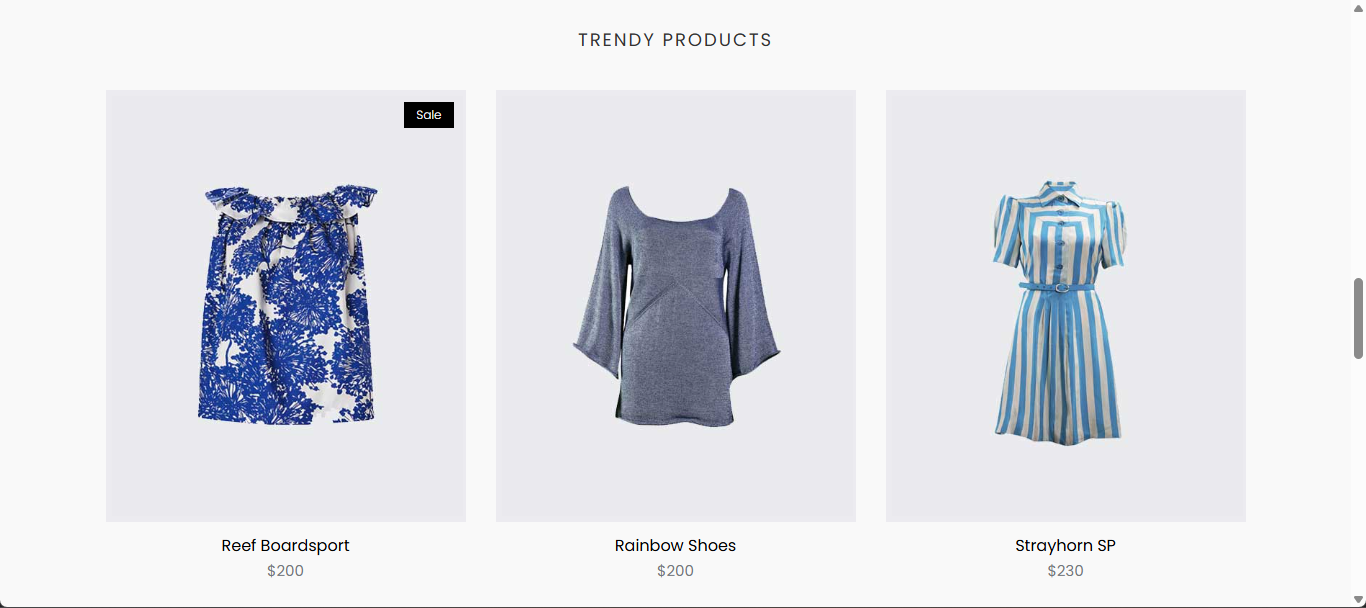Click the vertical scrollbar thumb
The image size is (1366, 608).
click(x=1358, y=318)
